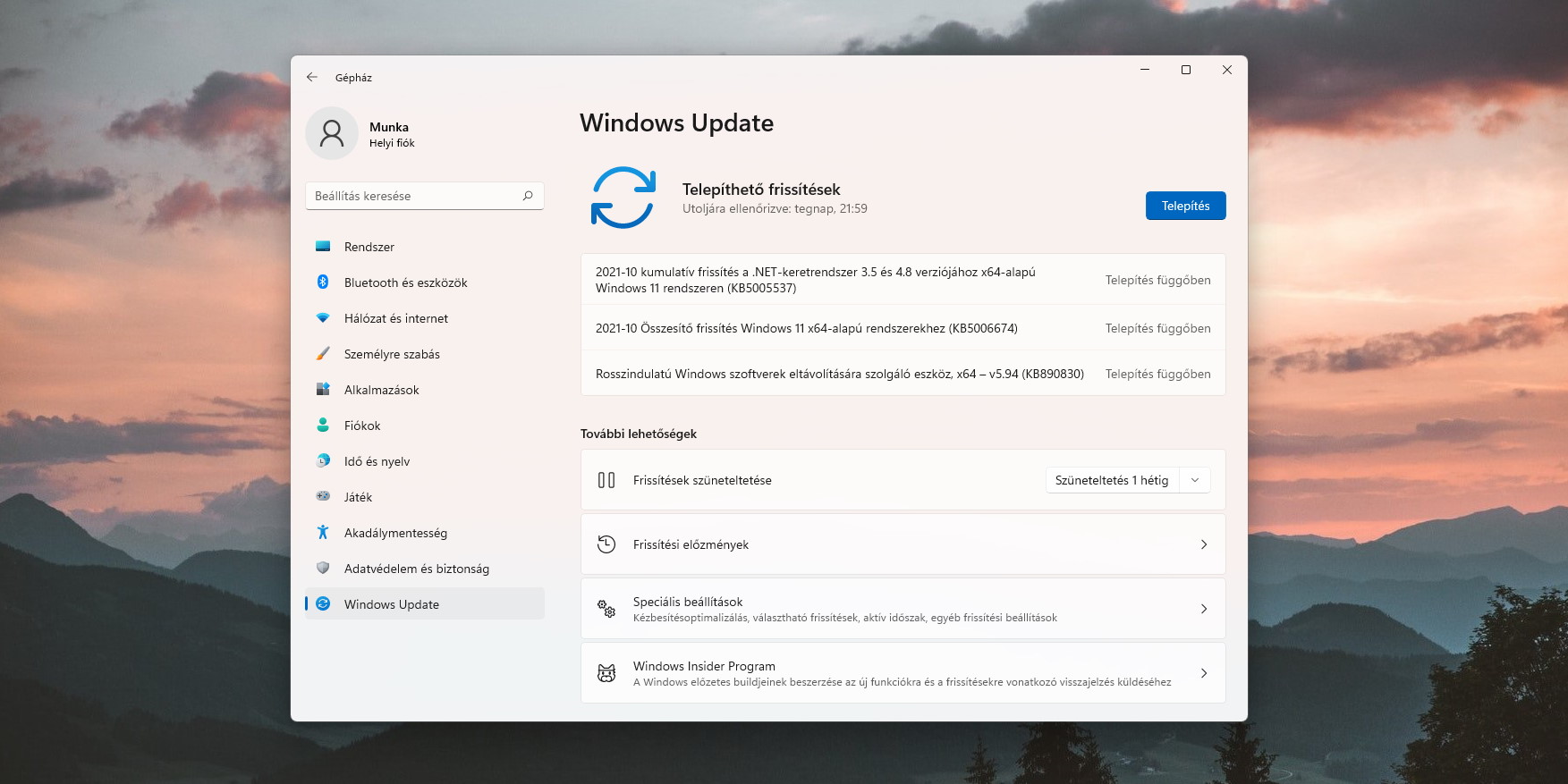Navigate to Fiókok settings
The width and height of the screenshot is (1568, 784).
pos(425,426)
